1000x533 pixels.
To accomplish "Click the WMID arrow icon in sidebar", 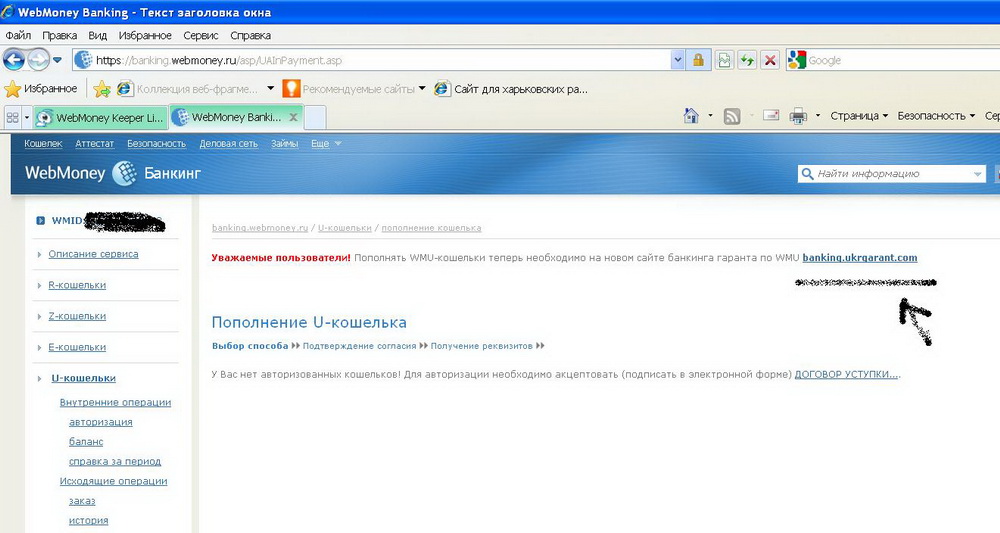I will (x=40, y=221).
